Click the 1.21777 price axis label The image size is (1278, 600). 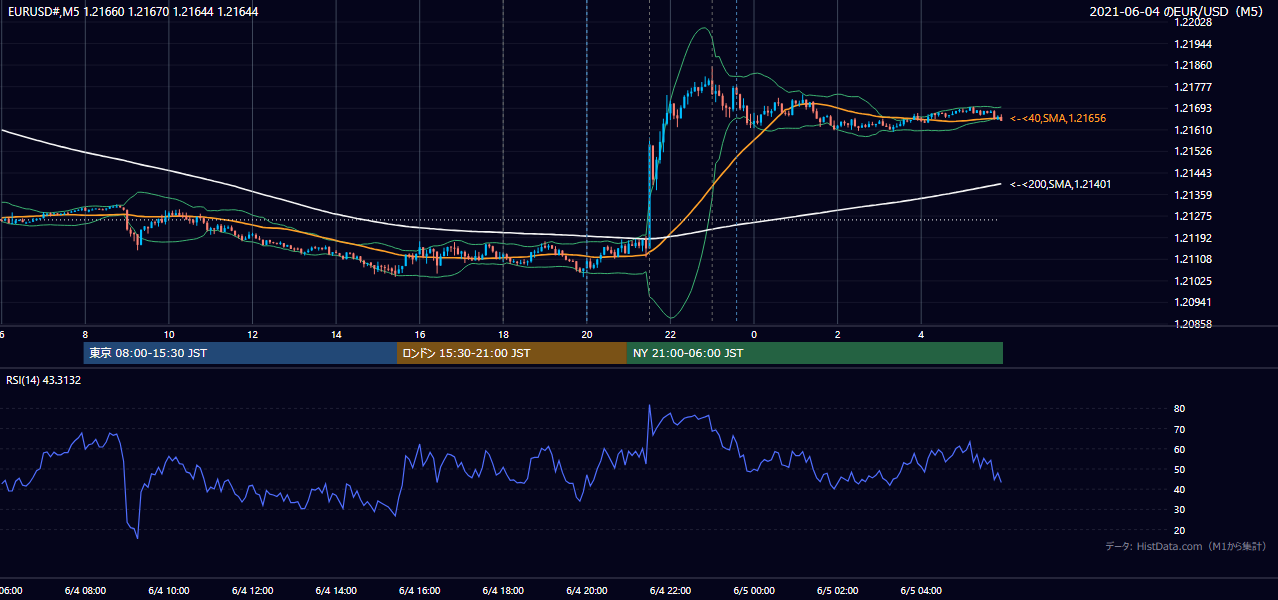pyautogui.click(x=1193, y=87)
